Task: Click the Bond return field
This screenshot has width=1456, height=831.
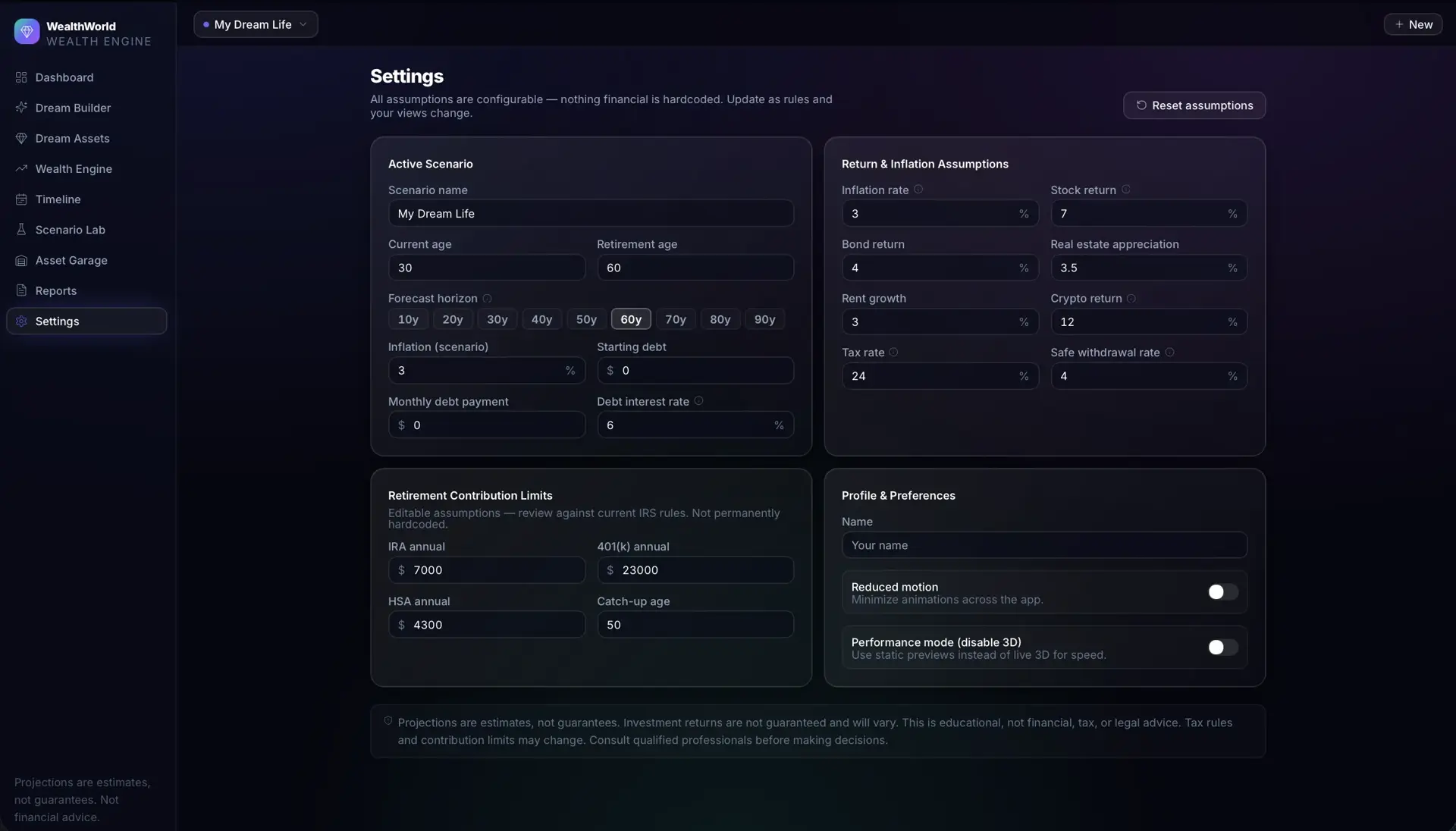Action: (940, 268)
